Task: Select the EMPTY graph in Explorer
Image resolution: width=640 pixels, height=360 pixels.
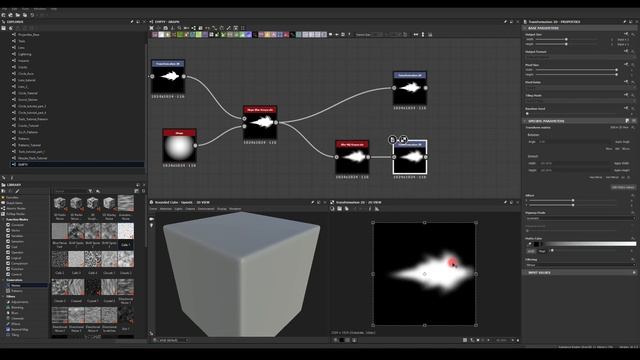Action: pos(78,164)
